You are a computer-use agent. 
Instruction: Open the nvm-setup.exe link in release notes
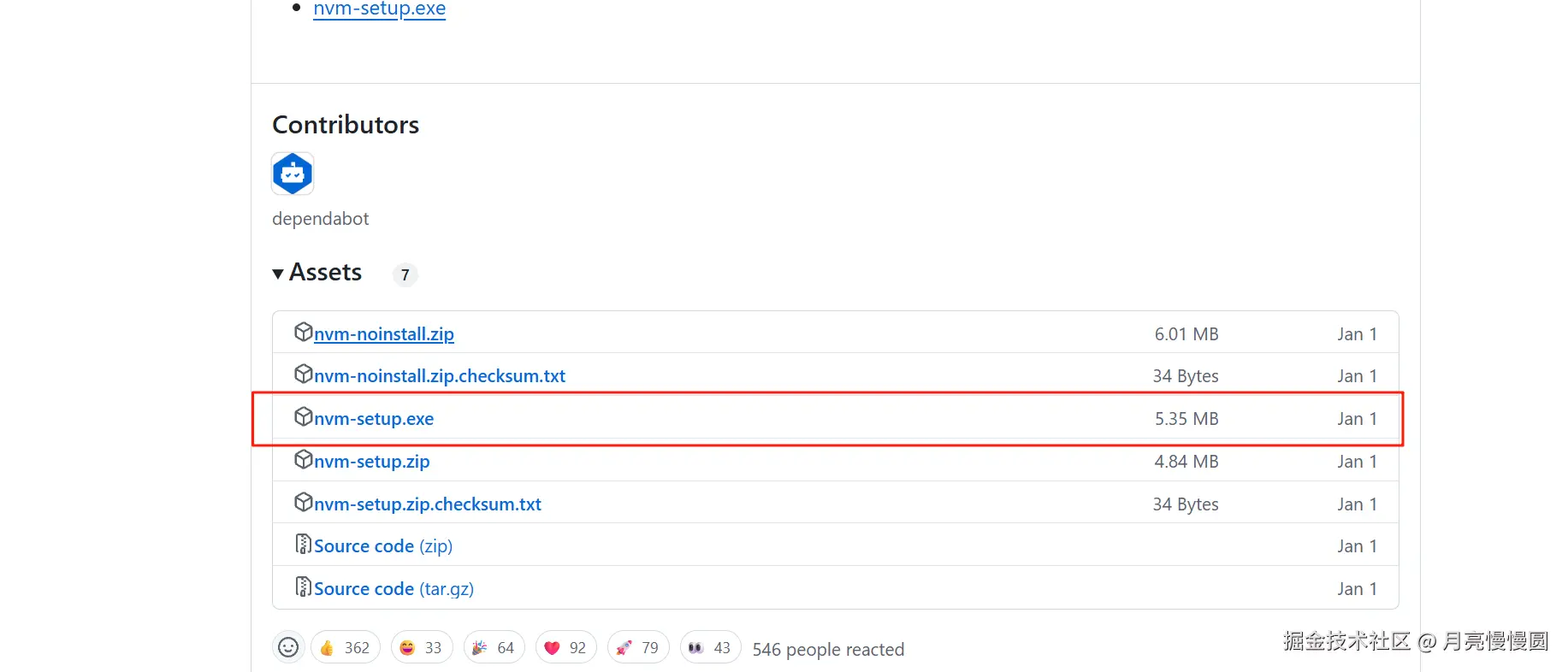tap(379, 9)
